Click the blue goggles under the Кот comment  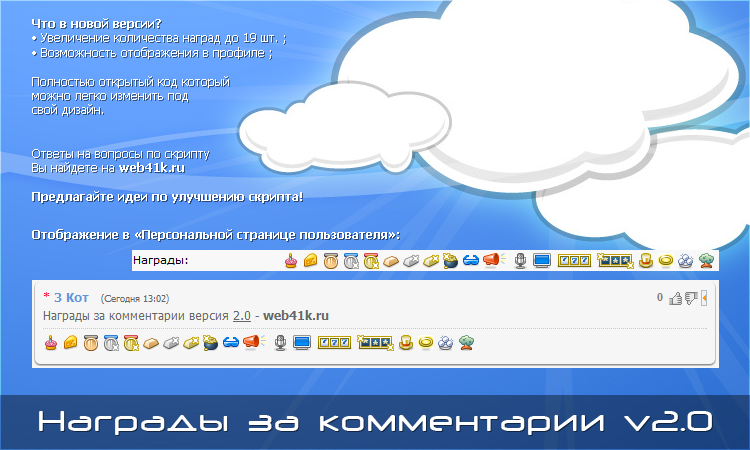[231, 342]
